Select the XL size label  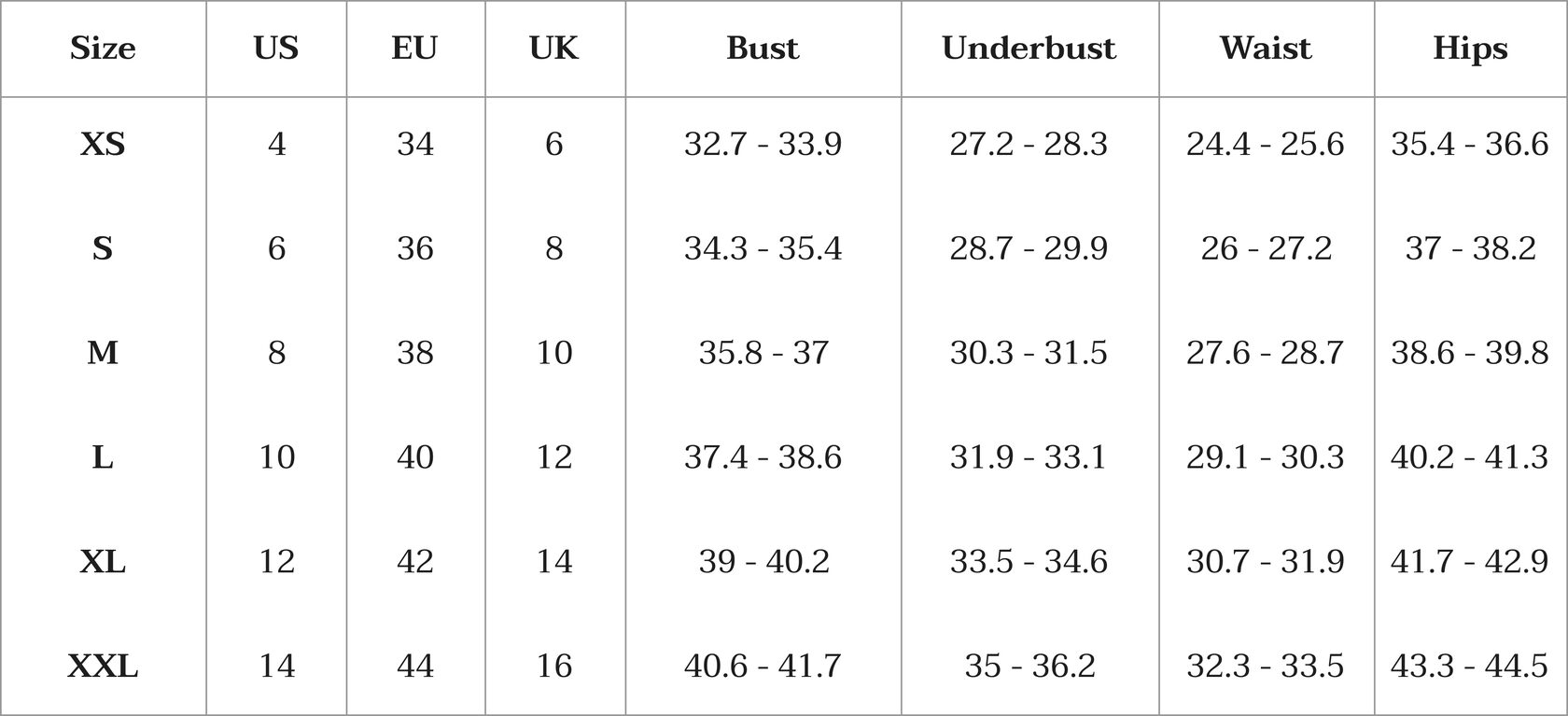[103, 561]
